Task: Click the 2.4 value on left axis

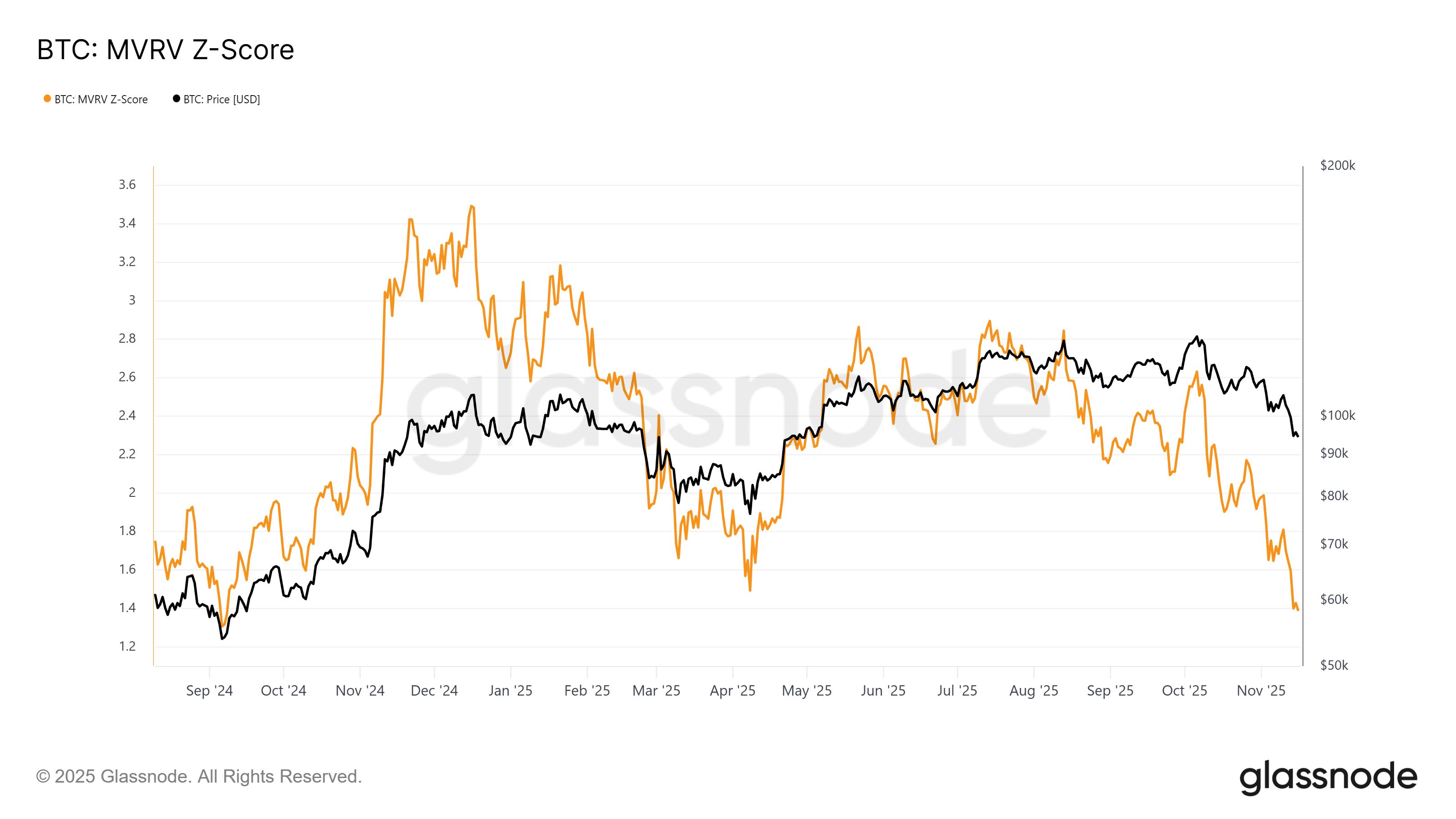Action: click(x=127, y=415)
